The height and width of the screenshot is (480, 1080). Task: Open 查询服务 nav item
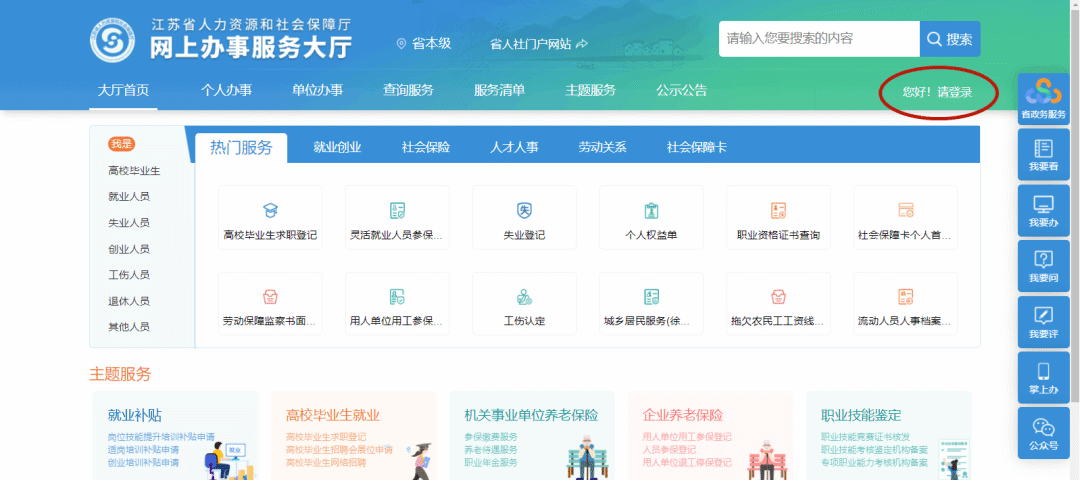(408, 90)
